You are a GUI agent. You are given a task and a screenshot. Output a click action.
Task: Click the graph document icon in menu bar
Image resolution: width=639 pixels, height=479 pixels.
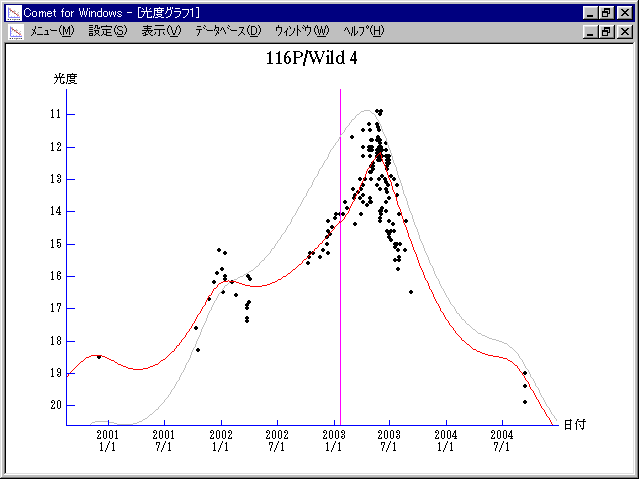click(15, 31)
